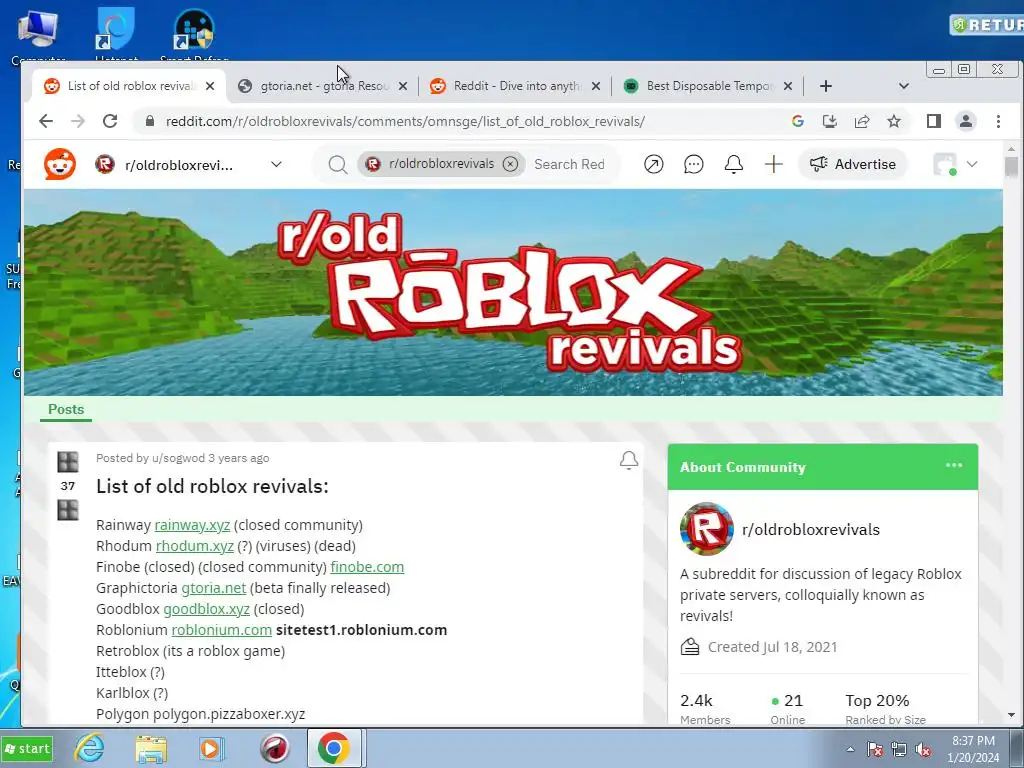This screenshot has height=768, width=1024.
Task: Open Reddit notifications bell in header
Action: [x=733, y=164]
